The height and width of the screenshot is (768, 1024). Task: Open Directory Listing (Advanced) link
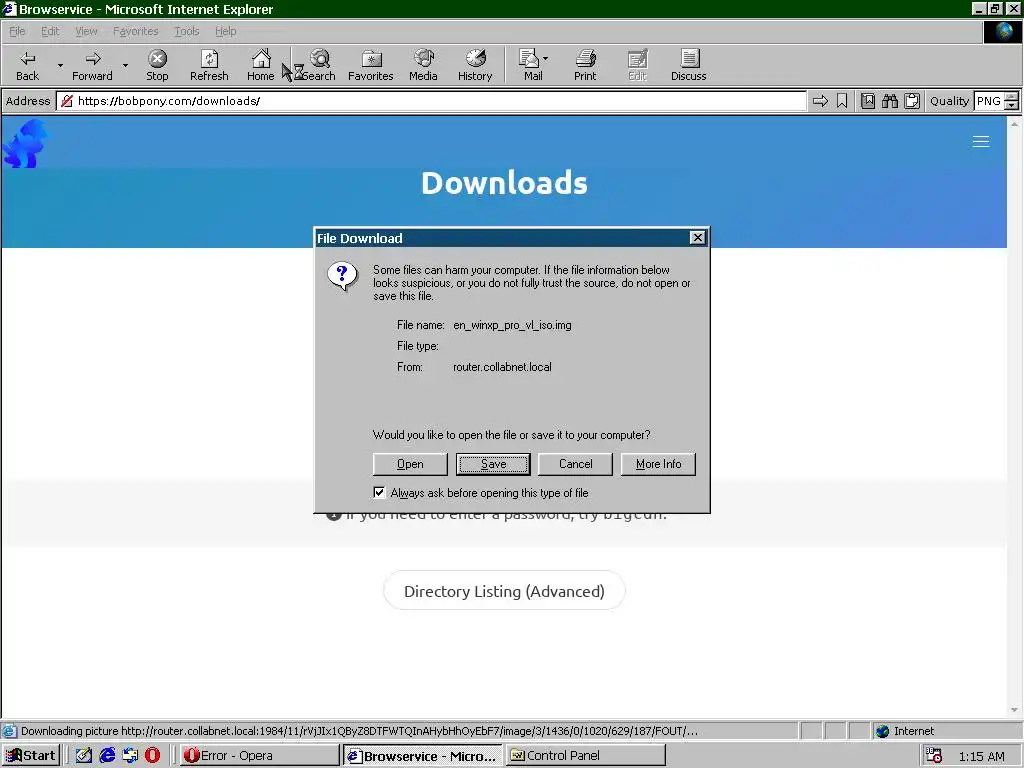click(504, 591)
